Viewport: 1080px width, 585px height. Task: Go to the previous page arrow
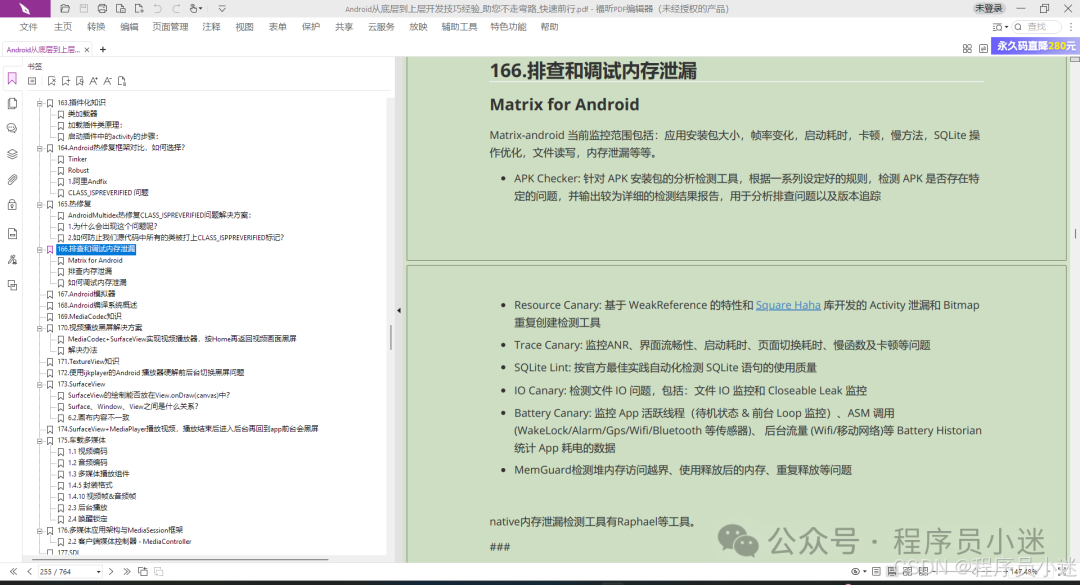(x=29, y=571)
